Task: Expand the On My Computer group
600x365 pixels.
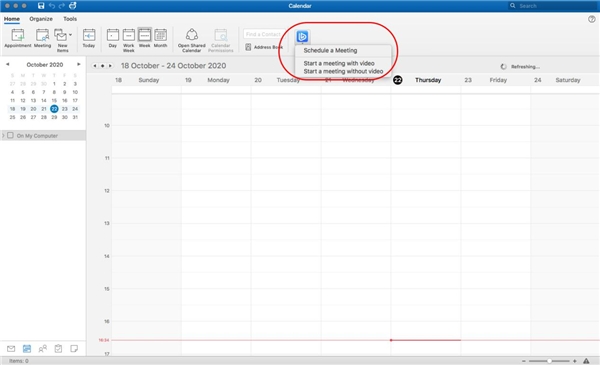Action: point(3,135)
